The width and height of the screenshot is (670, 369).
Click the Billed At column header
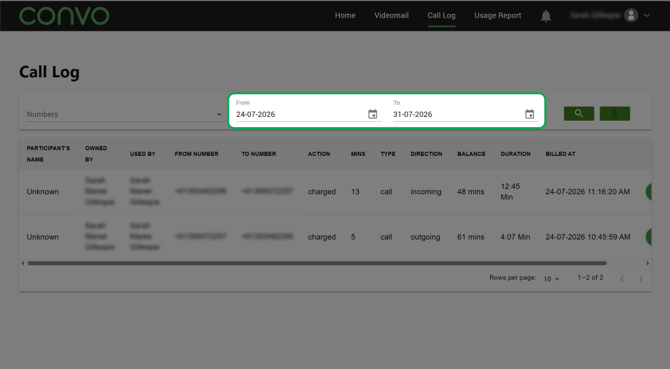[560, 154]
